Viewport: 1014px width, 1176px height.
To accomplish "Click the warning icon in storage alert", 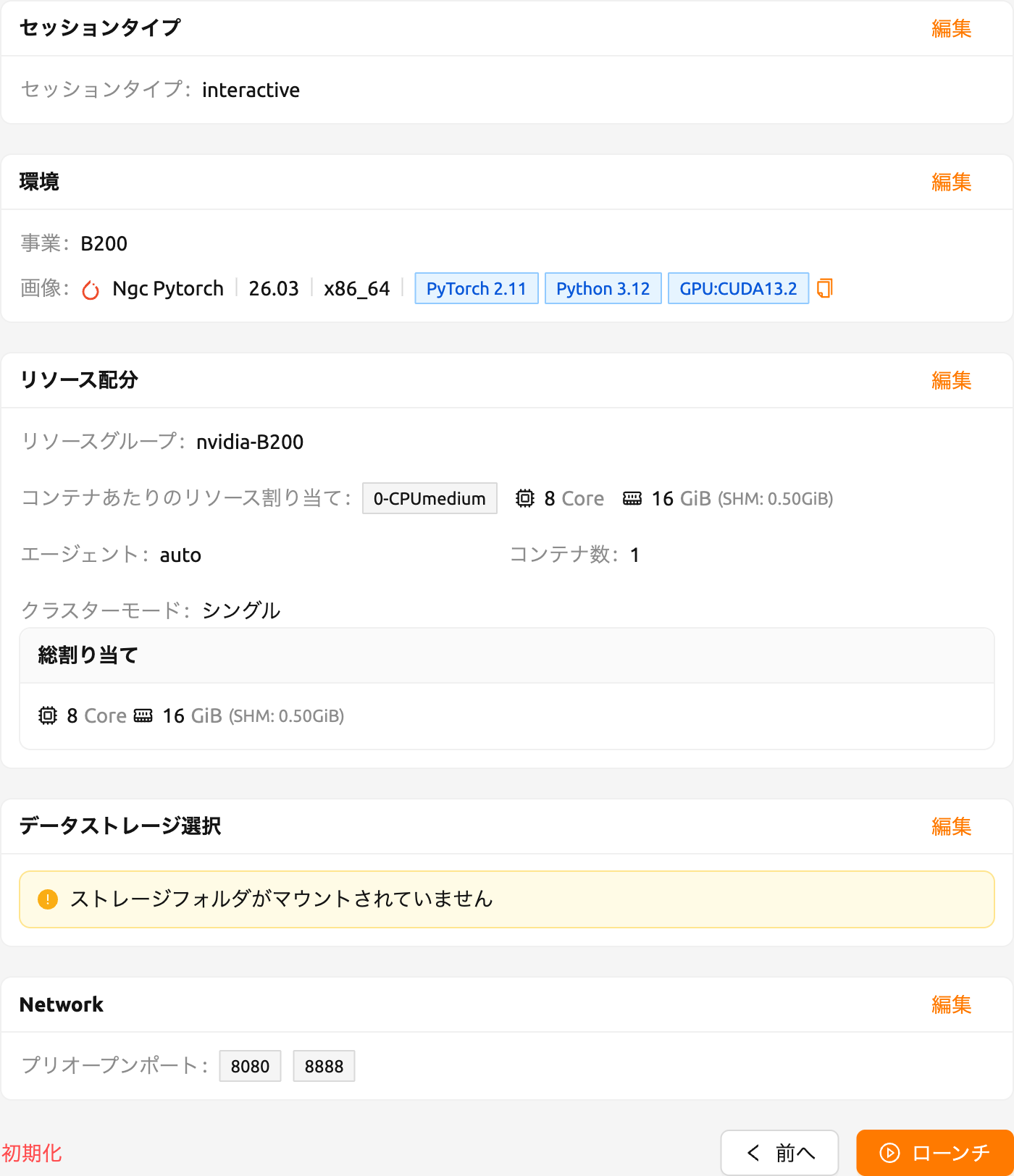I will click(x=47, y=899).
